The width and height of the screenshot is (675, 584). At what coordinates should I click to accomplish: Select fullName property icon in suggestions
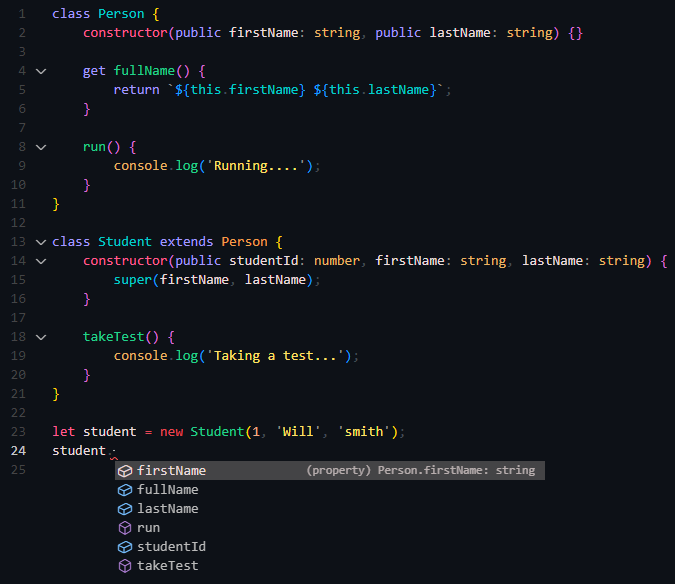pyautogui.click(x=125, y=490)
